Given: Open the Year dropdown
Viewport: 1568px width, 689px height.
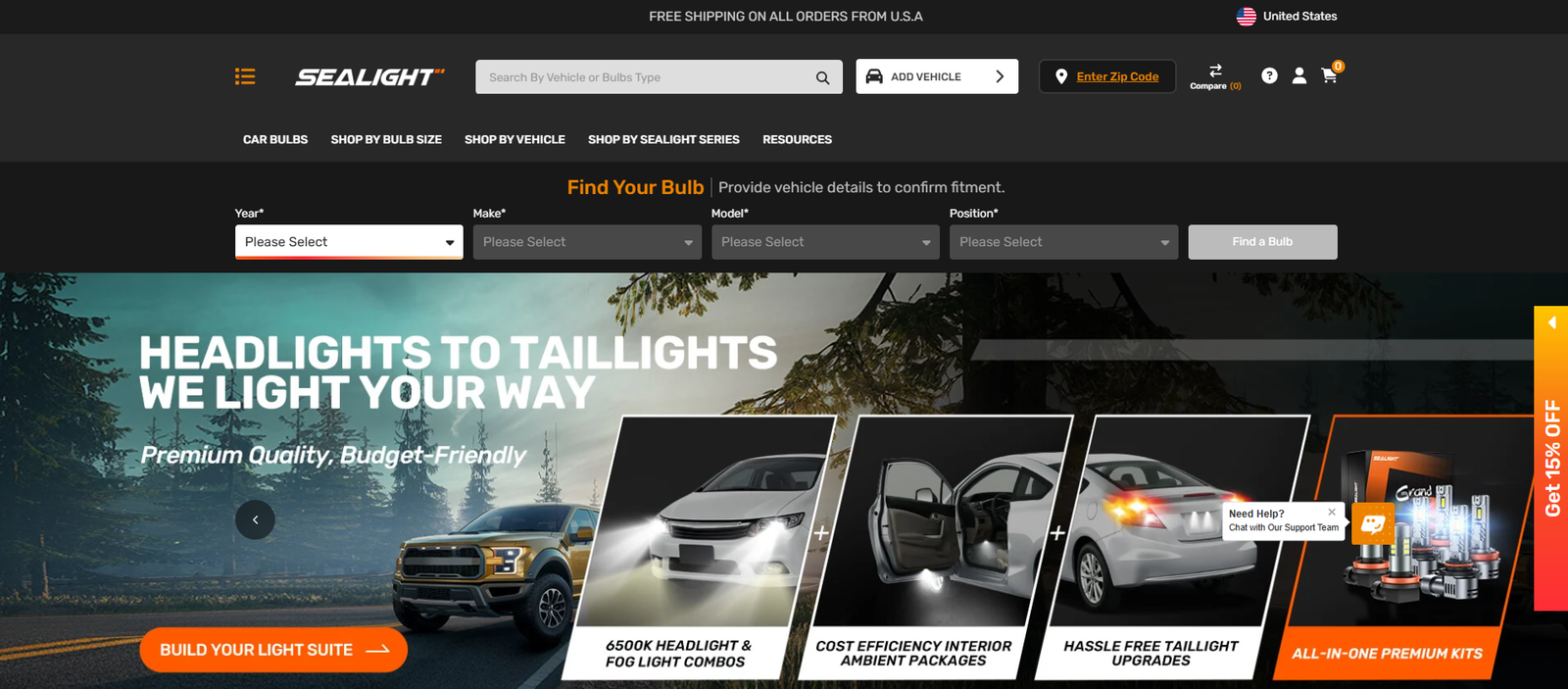Looking at the screenshot, I should (x=349, y=242).
